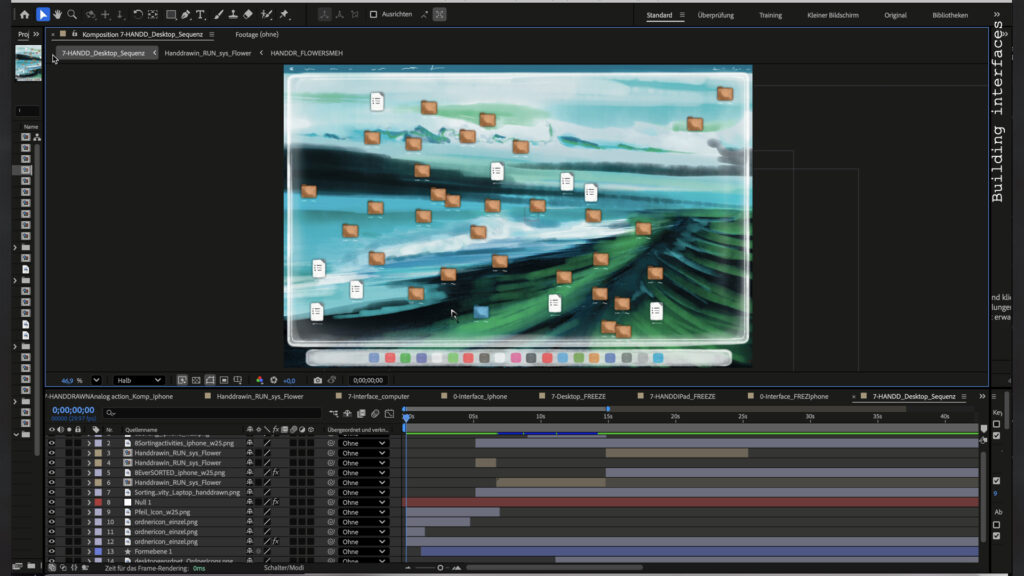The height and width of the screenshot is (576, 1024).
Task: Open parent dropdown for Null 1 layer
Action: 362,502
